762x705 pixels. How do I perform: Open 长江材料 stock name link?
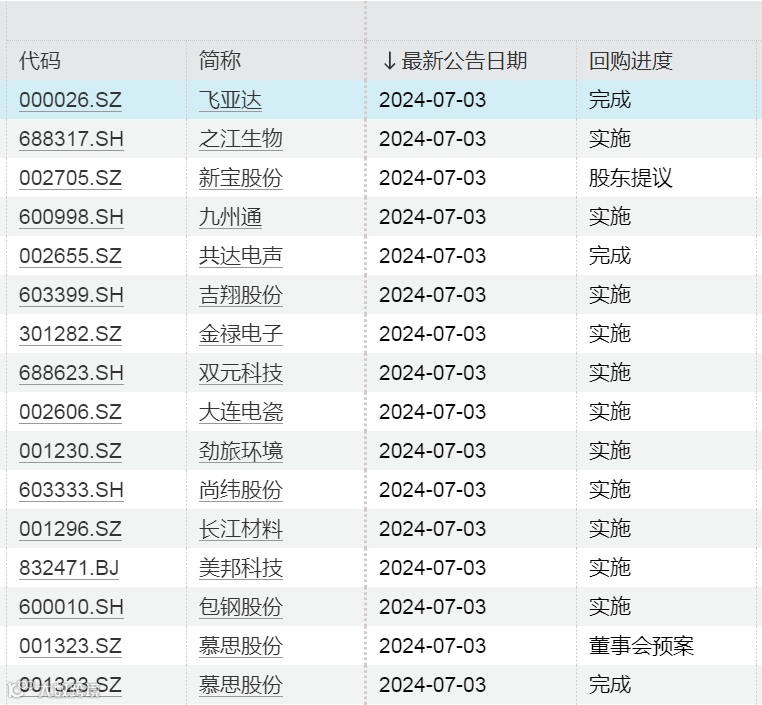coord(241,529)
